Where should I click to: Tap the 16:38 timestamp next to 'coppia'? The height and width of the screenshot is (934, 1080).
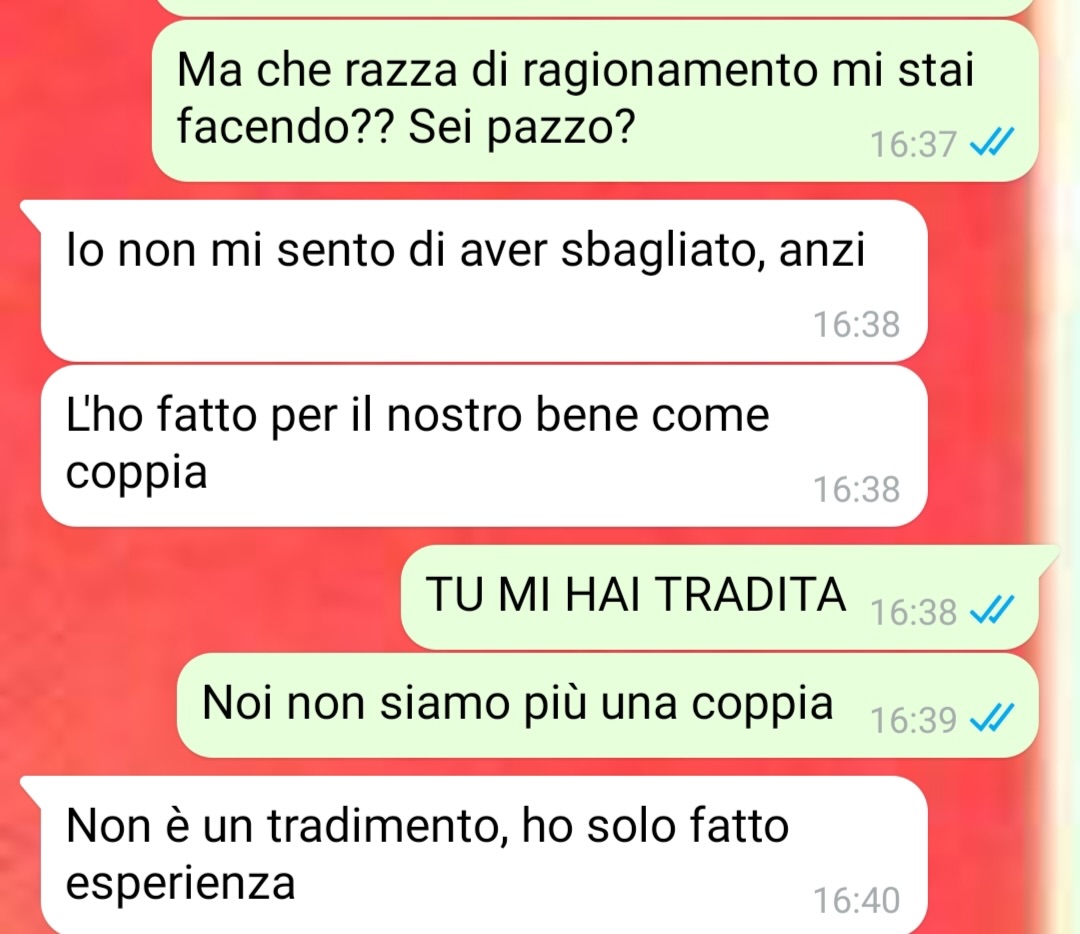[x=856, y=490]
